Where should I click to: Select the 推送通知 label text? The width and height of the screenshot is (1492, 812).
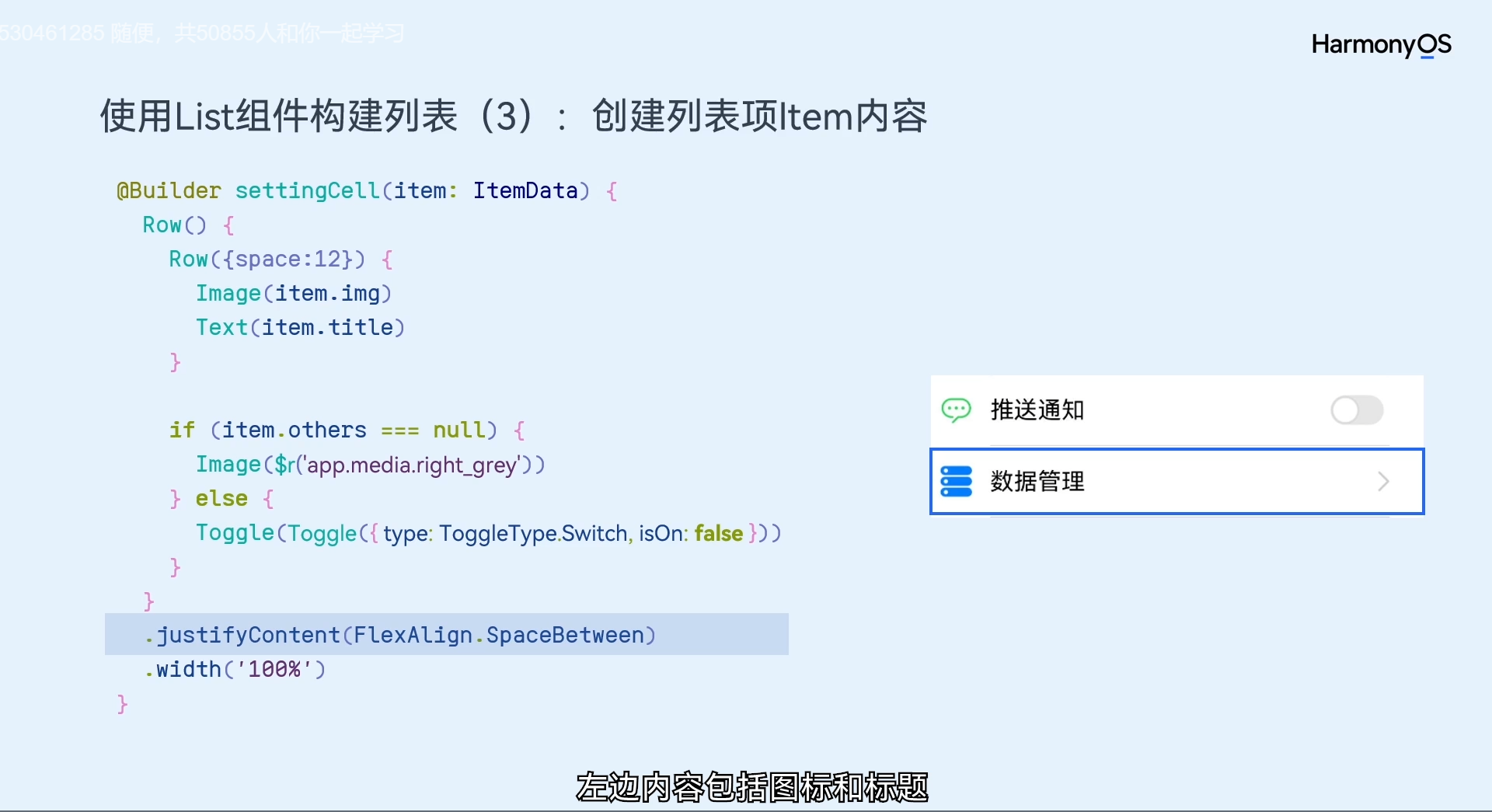(x=1037, y=409)
